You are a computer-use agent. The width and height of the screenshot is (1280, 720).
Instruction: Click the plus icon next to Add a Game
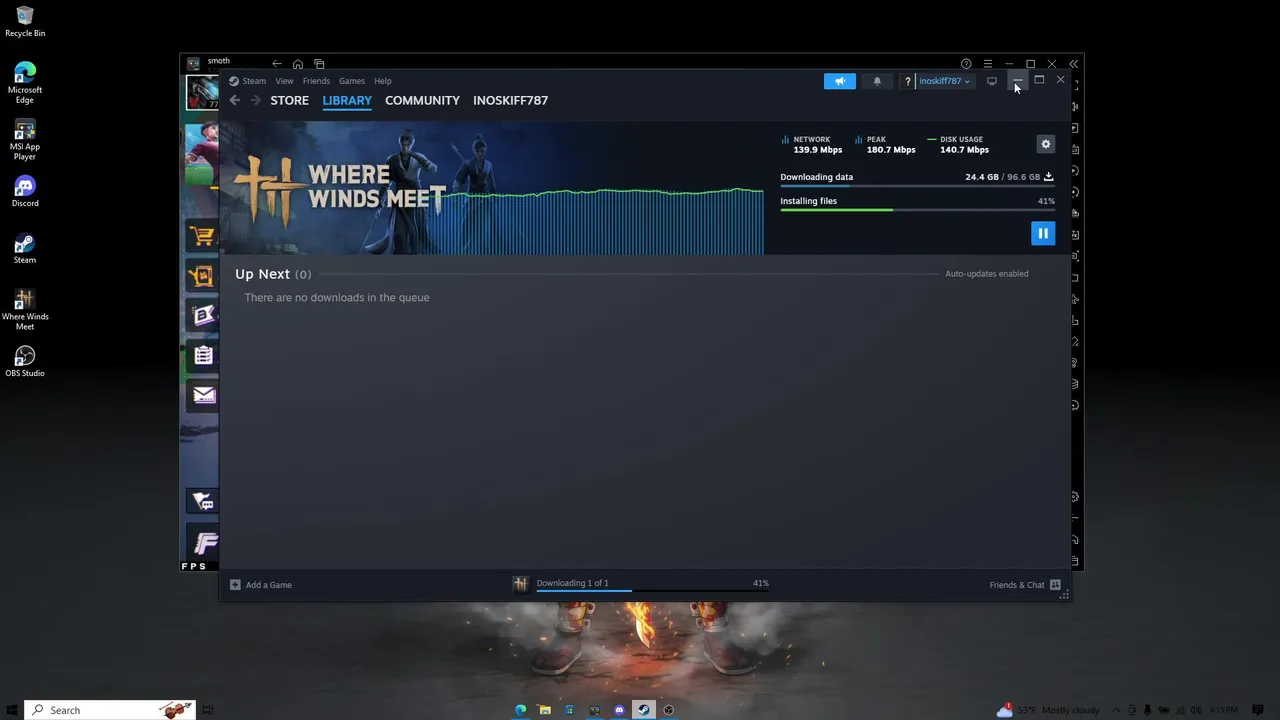(x=235, y=585)
